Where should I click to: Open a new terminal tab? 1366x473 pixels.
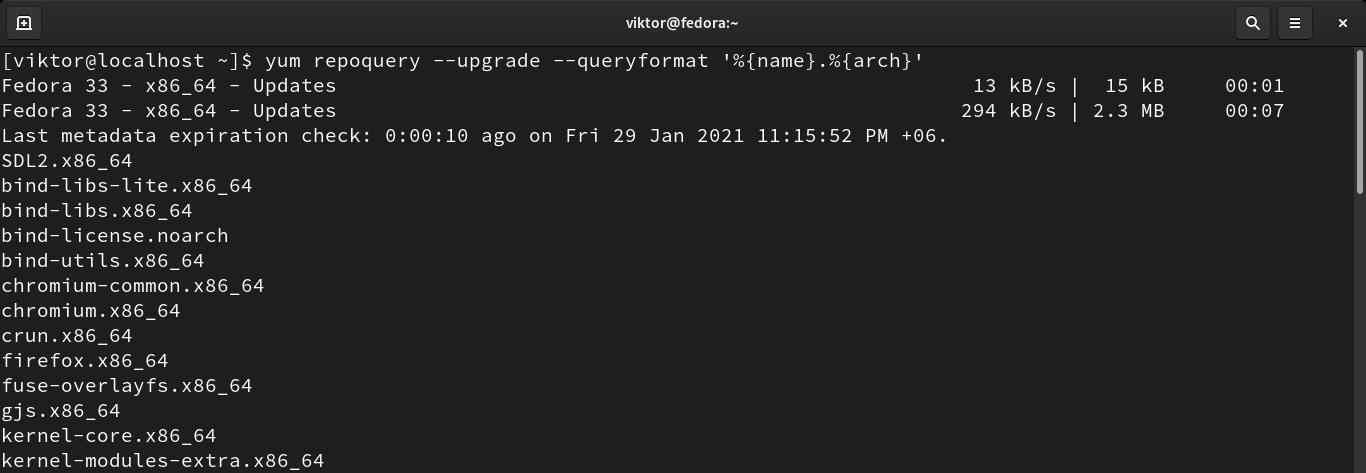coord(24,23)
